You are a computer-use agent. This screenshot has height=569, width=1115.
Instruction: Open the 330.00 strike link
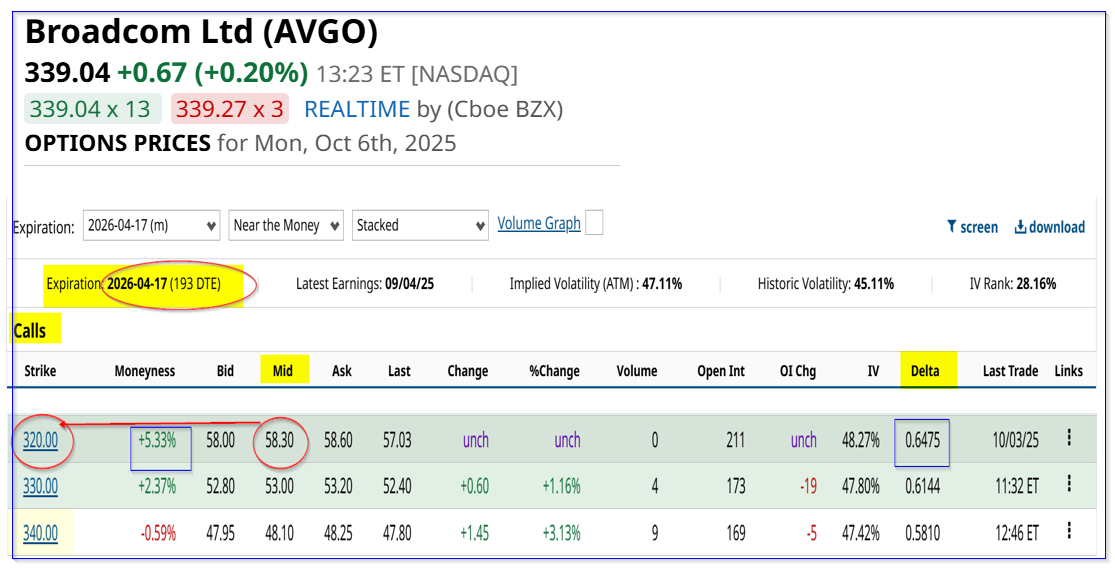tap(41, 486)
